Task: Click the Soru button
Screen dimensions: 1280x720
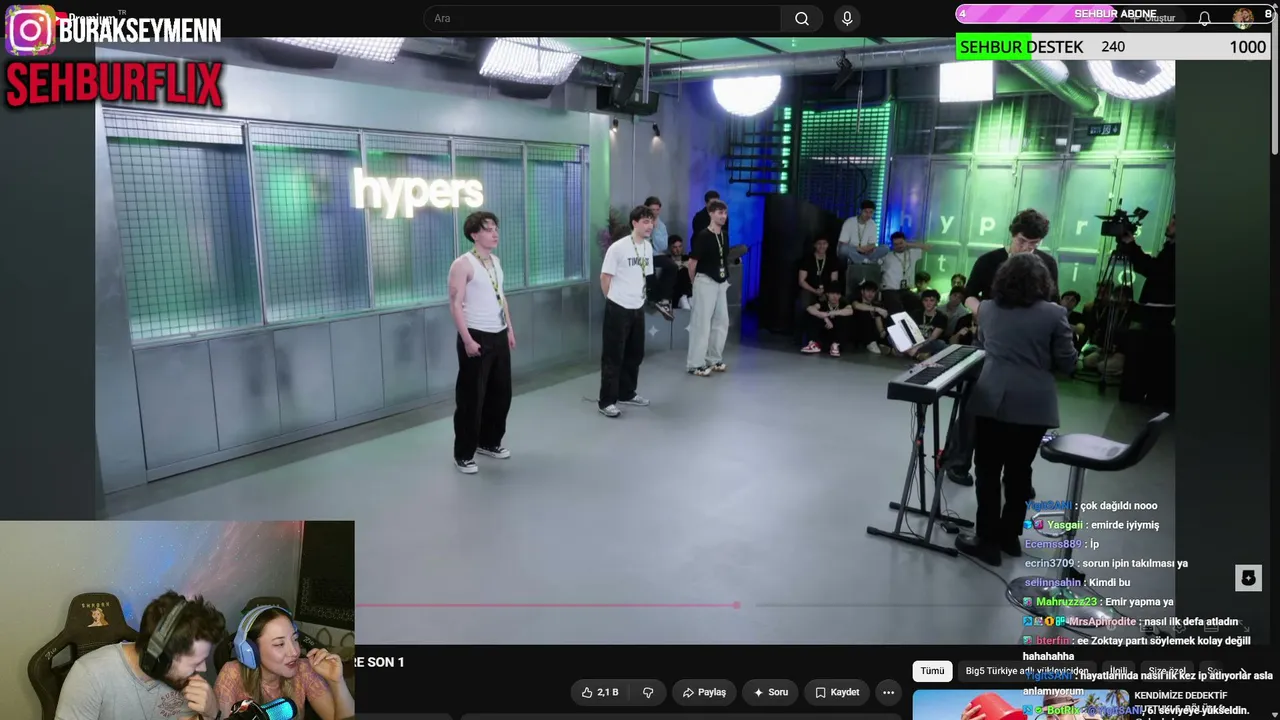Action: [770, 692]
